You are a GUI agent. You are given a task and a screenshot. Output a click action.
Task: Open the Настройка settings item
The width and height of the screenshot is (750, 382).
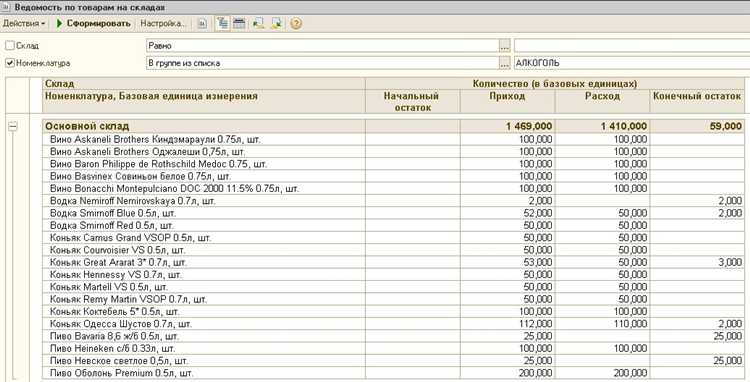coord(162,23)
